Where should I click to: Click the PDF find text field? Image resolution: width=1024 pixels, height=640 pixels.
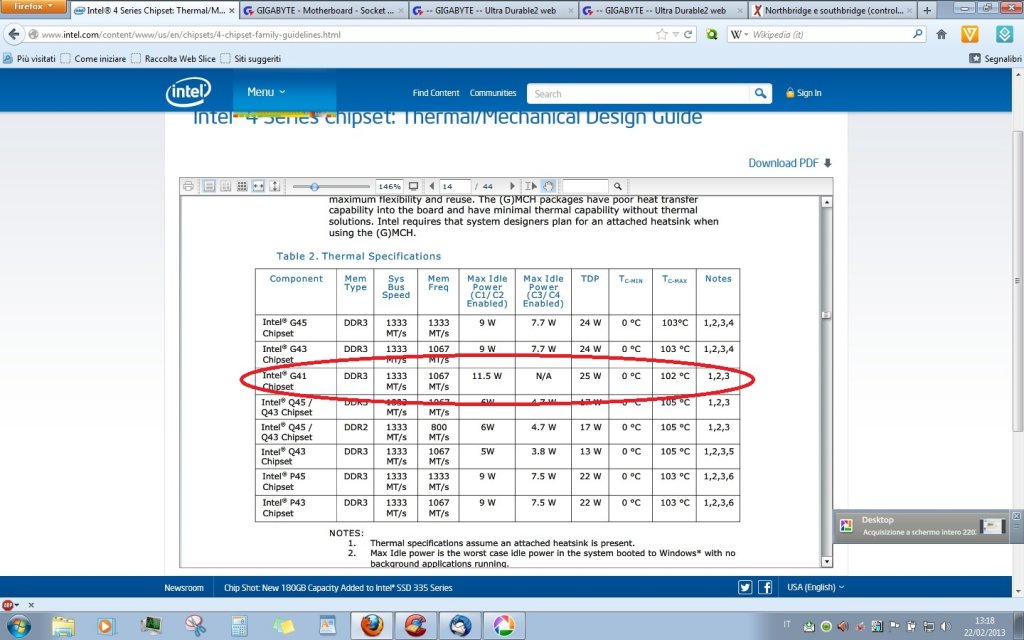[x=585, y=186]
